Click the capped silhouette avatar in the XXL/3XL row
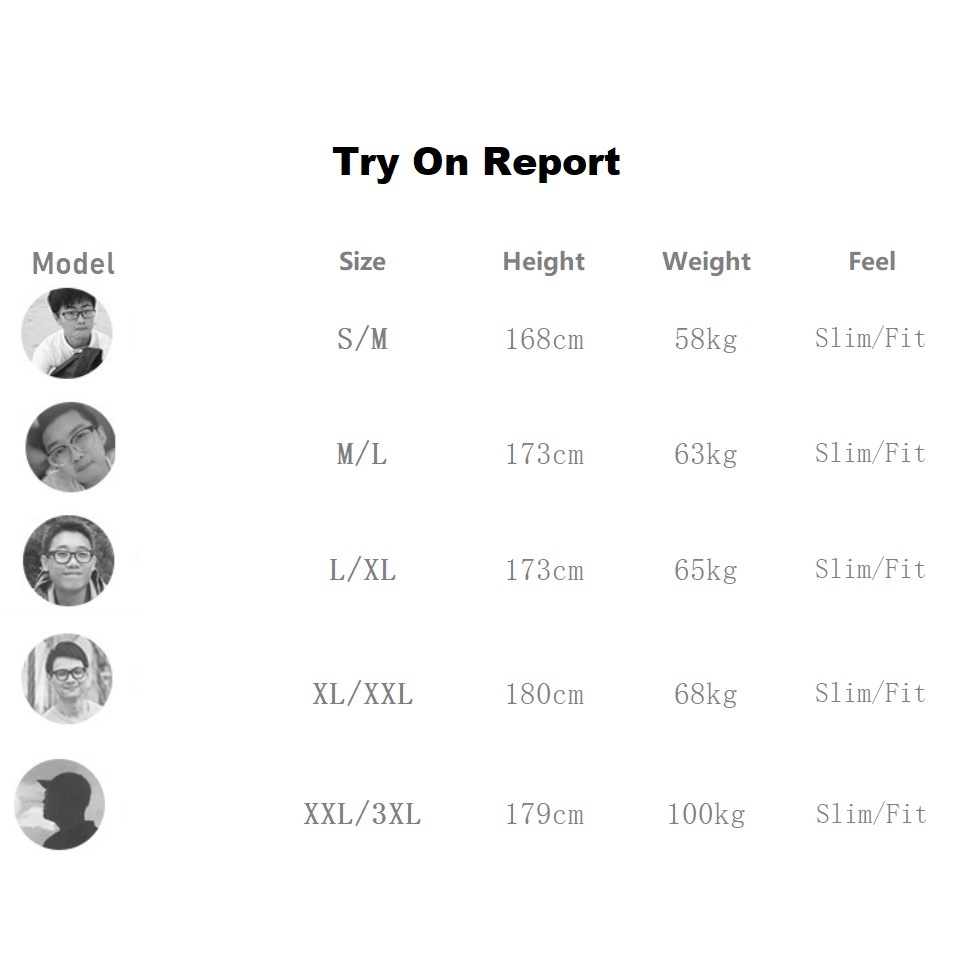This screenshot has width=971, height=971. click(x=60, y=804)
